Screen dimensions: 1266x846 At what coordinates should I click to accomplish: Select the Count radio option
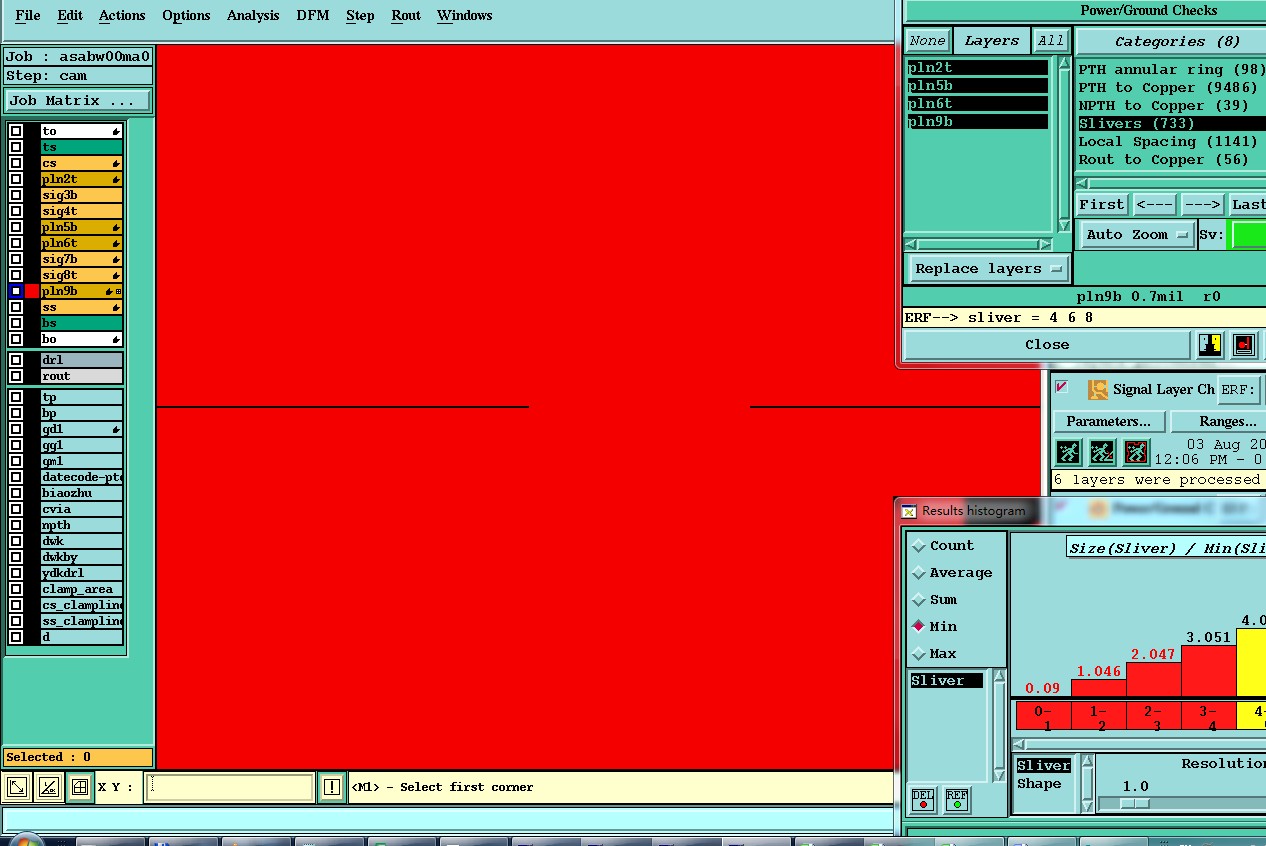pos(919,546)
